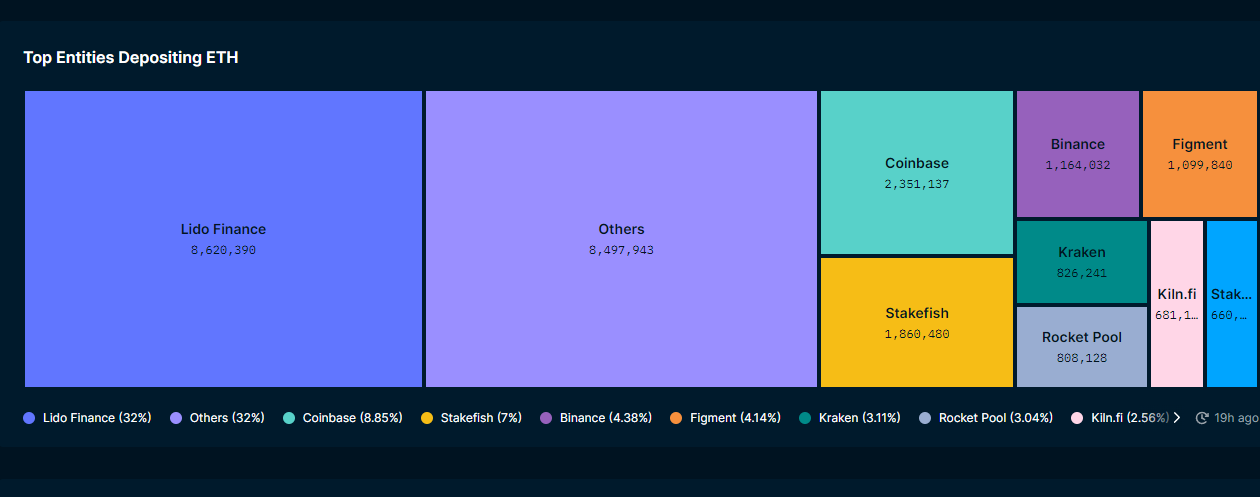The width and height of the screenshot is (1260, 497).
Task: Click the 1,860,480 value in Stakefish
Action: point(917,334)
